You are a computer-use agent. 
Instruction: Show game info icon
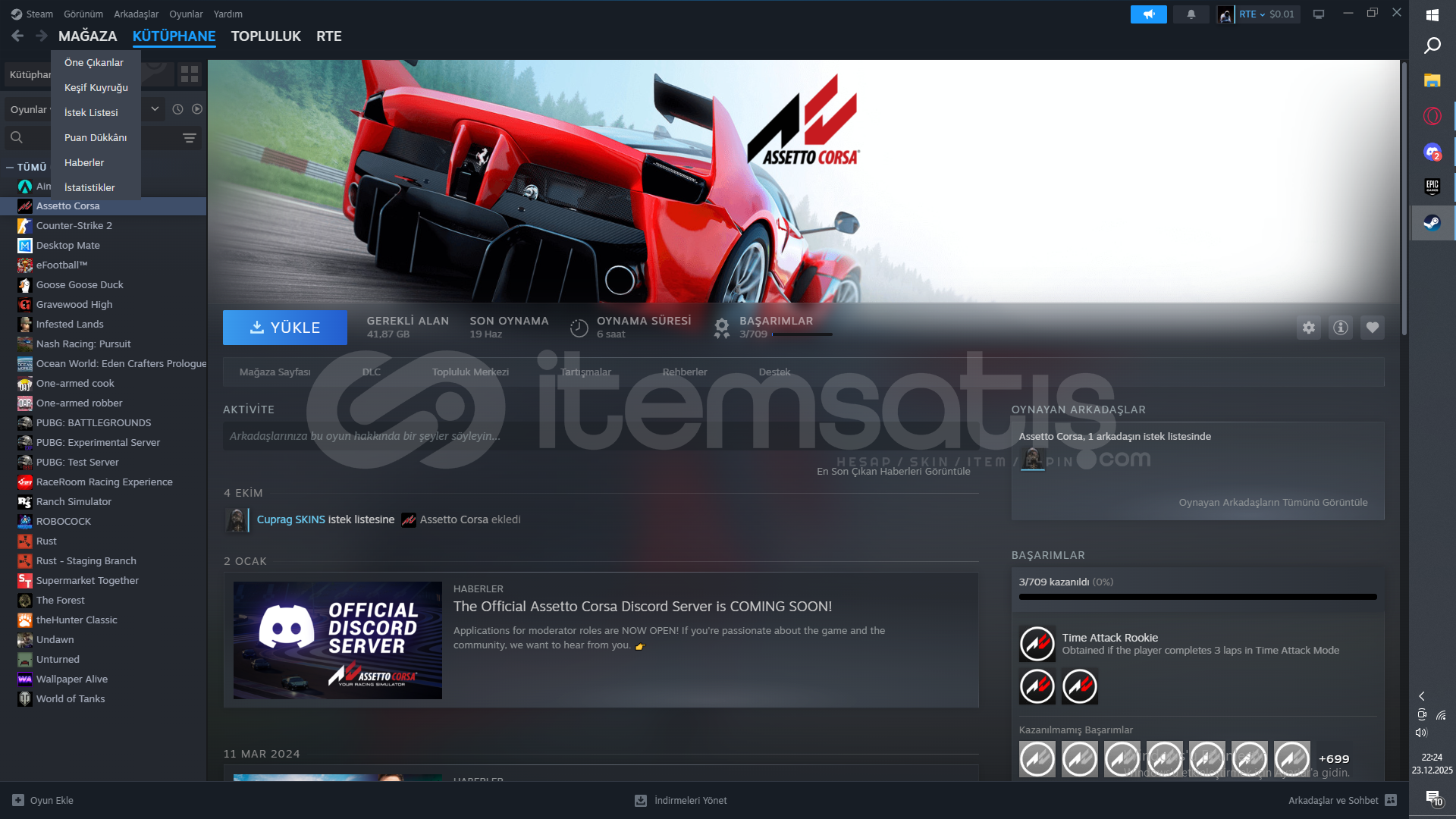(1341, 328)
